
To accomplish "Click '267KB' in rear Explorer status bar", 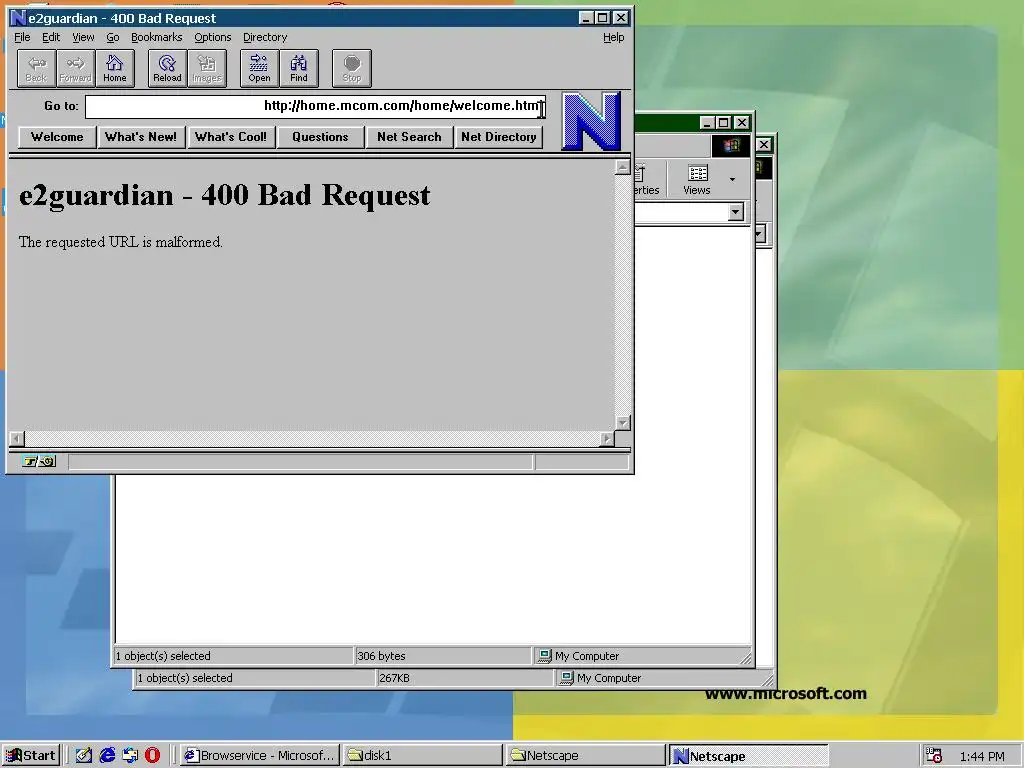I will tap(394, 678).
